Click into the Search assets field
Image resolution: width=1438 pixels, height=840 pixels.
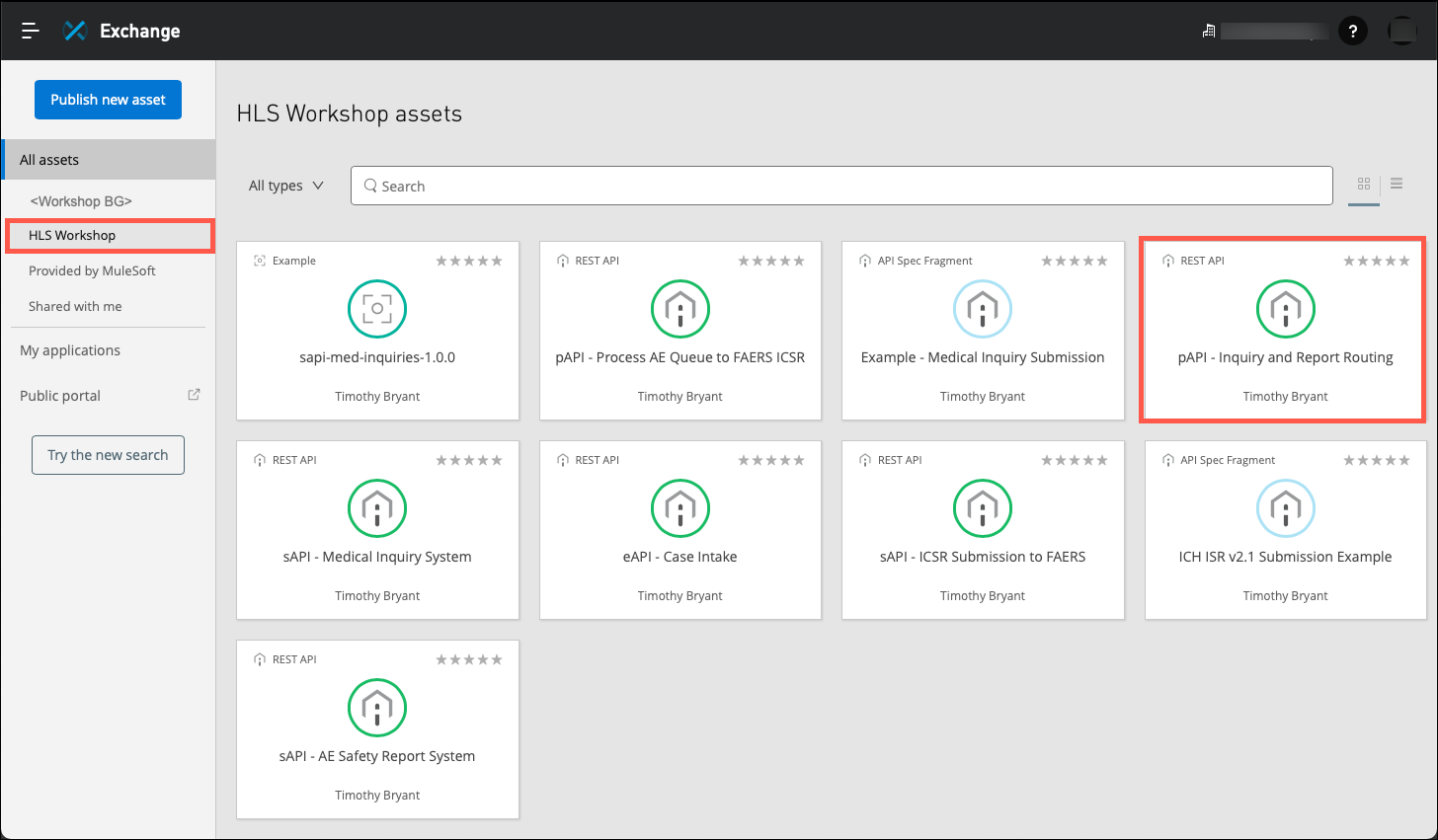841,186
